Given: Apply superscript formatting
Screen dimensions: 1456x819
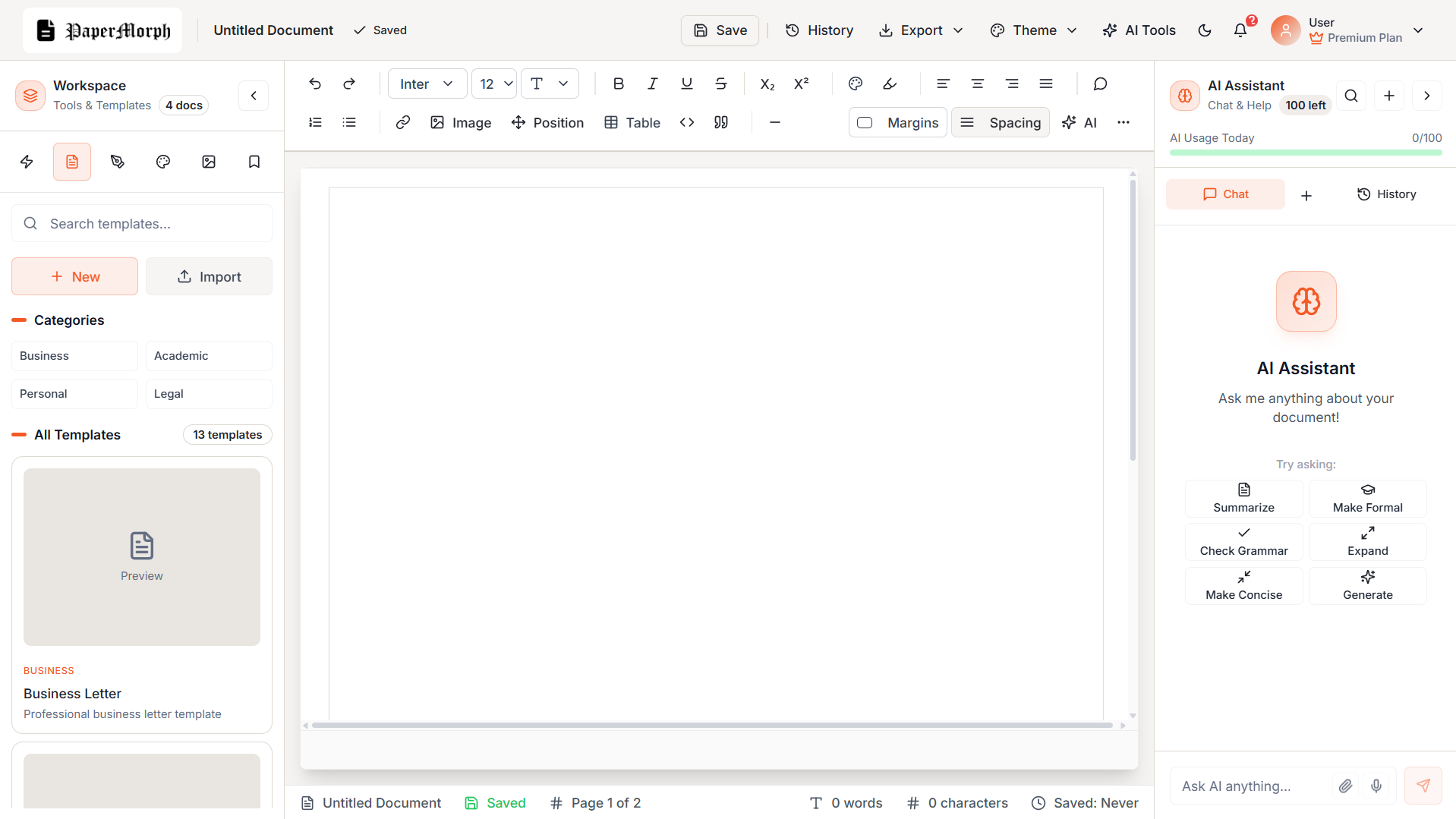Looking at the screenshot, I should 802,83.
